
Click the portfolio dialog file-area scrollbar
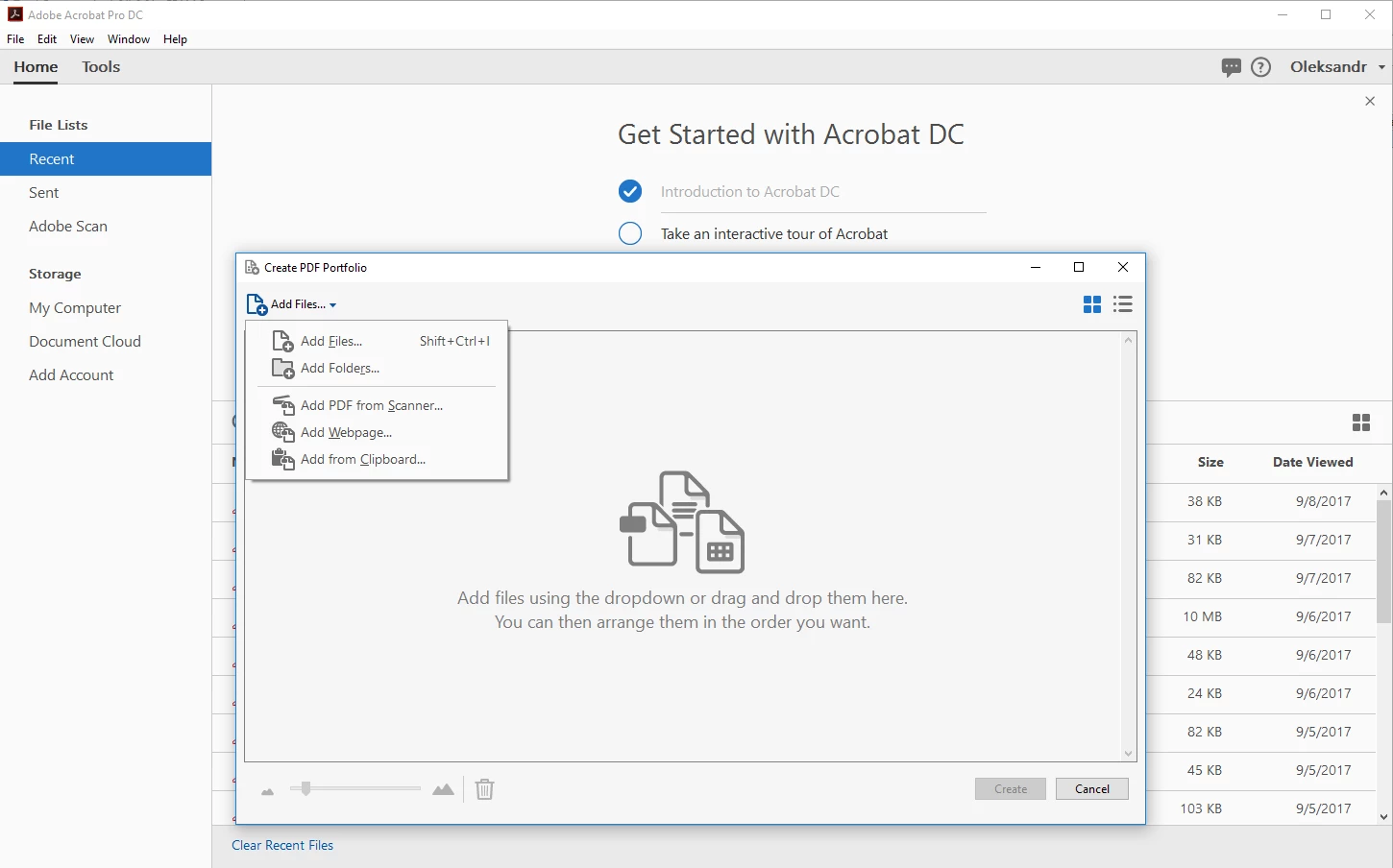[1129, 546]
